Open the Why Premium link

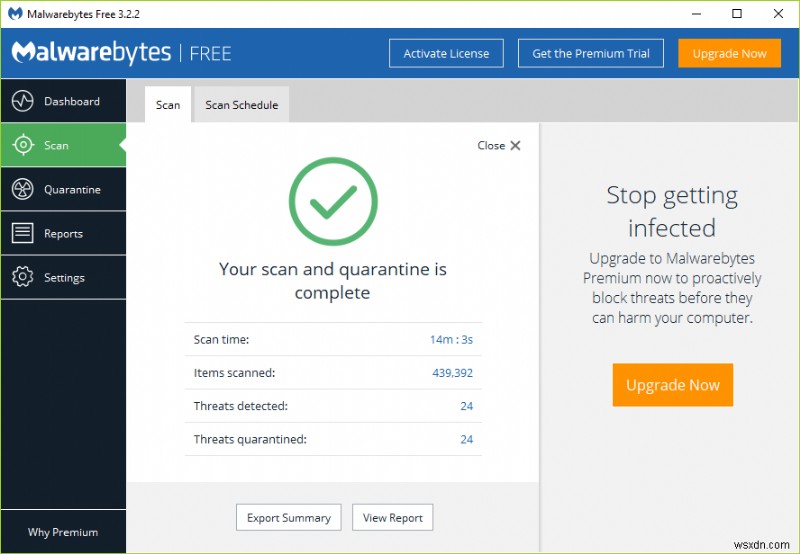tap(62, 532)
